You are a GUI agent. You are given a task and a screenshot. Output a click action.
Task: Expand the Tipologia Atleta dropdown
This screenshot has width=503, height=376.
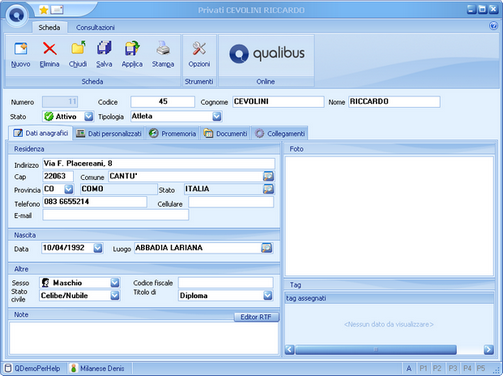click(217, 116)
